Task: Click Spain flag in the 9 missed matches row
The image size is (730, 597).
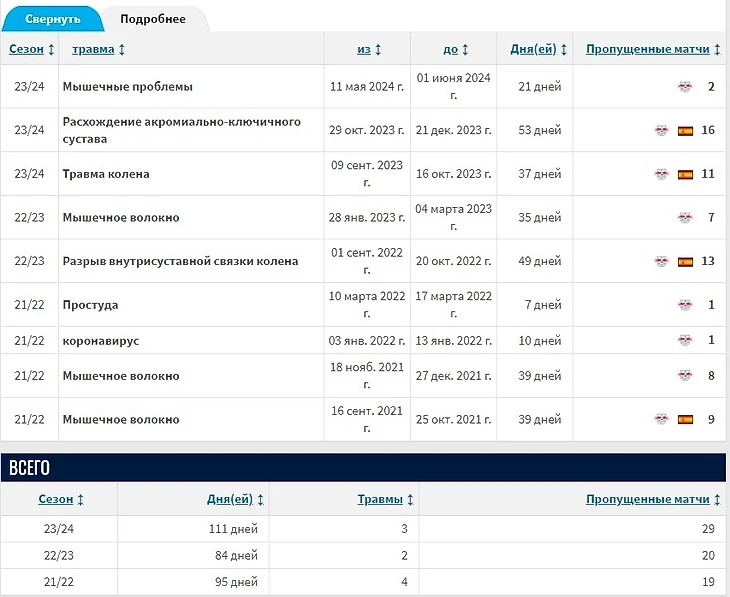Action: (x=685, y=420)
